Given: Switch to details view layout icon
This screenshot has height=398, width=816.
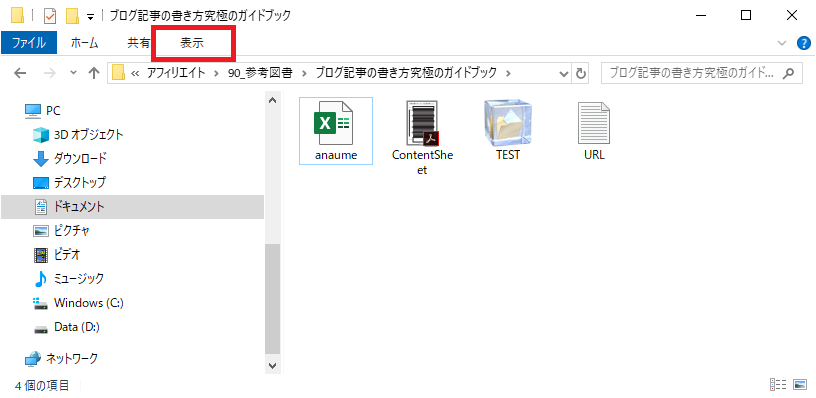Looking at the screenshot, I should [x=777, y=385].
